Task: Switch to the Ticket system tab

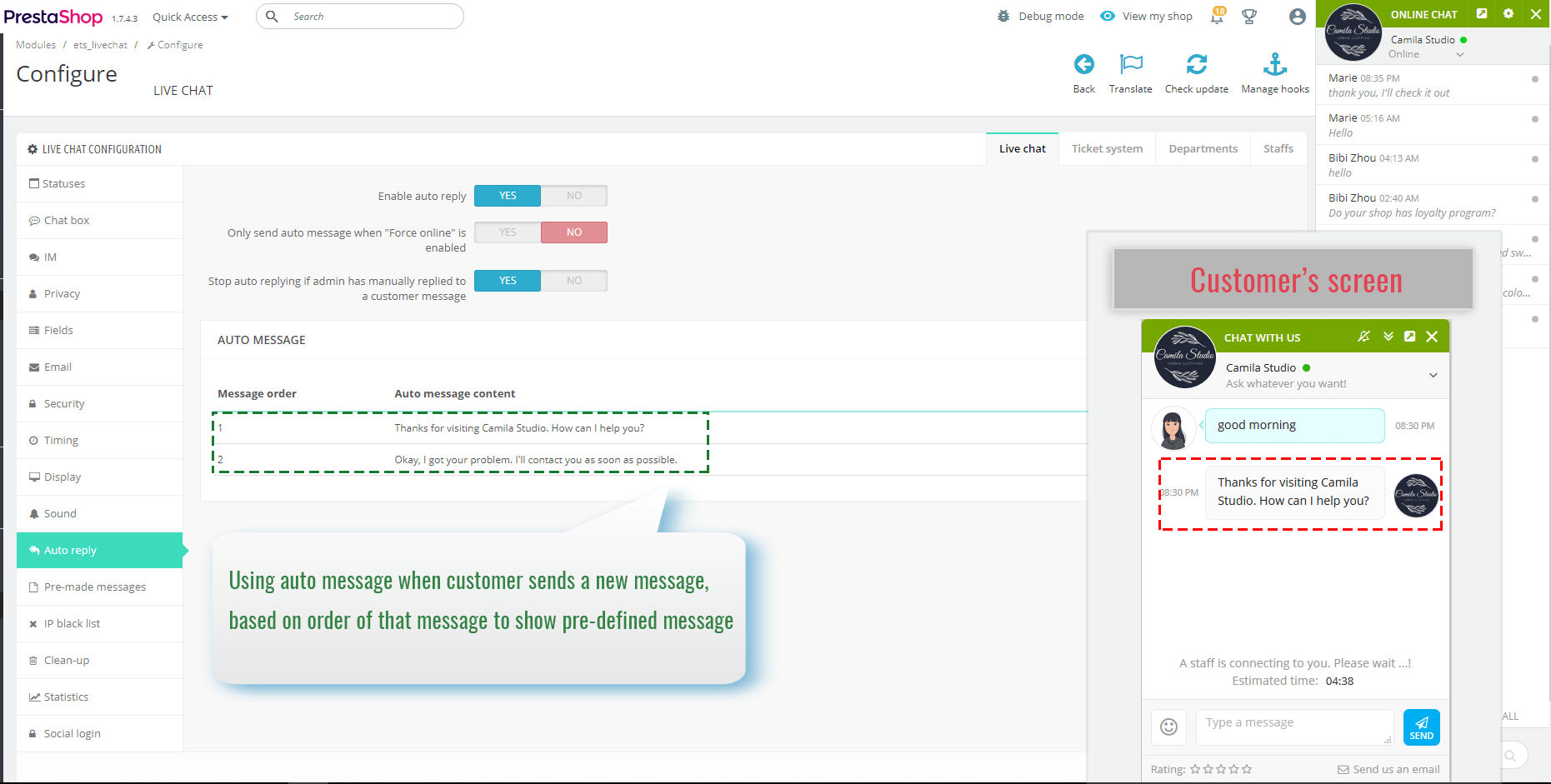Action: (x=1107, y=149)
